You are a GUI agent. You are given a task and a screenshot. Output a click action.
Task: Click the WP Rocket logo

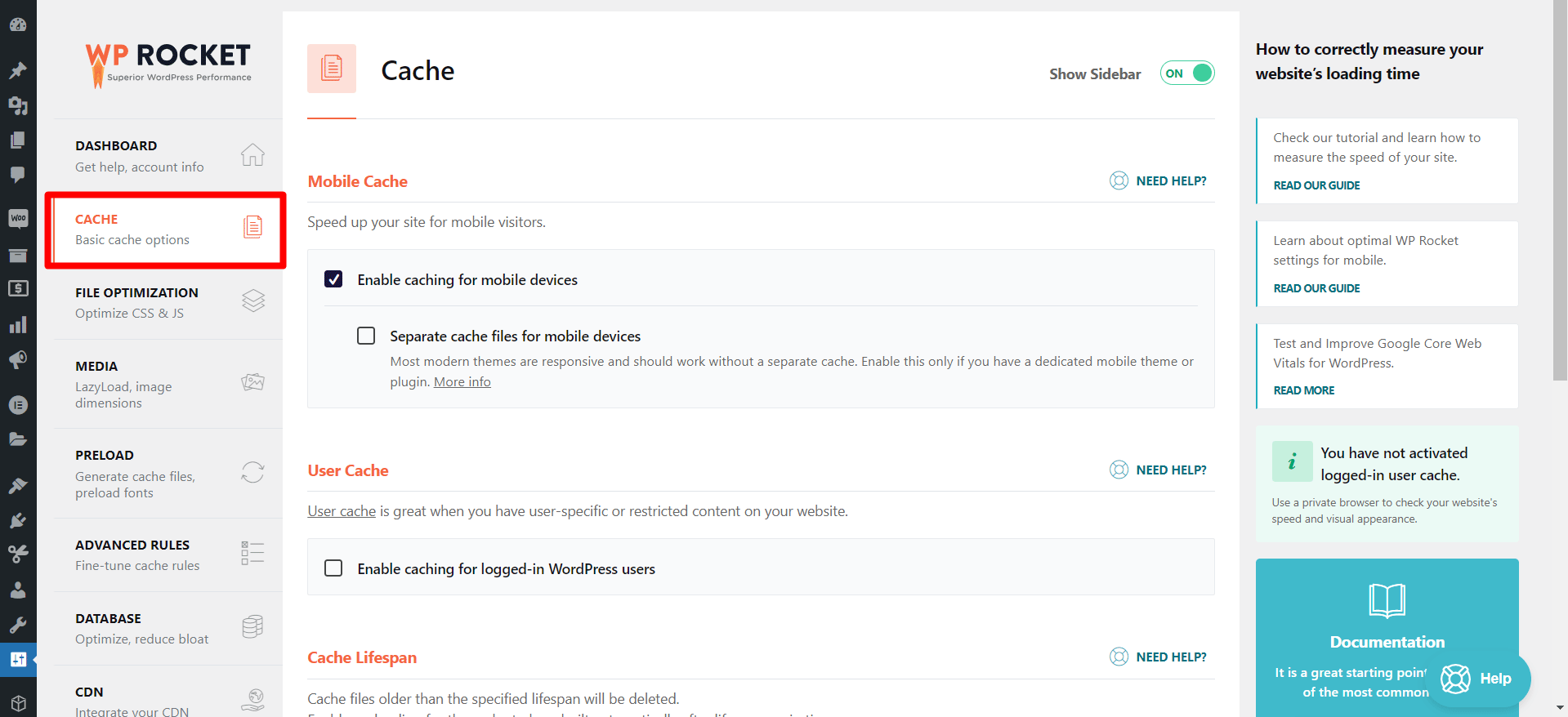168,64
